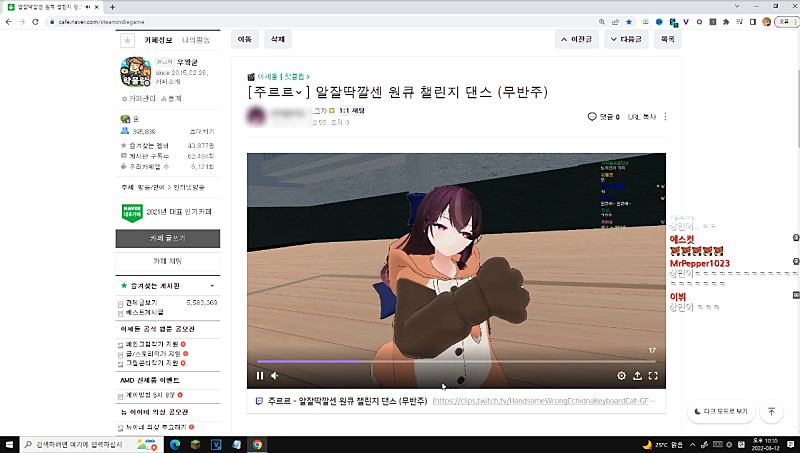Open comments via 댓글 0 icon
This screenshot has width=800, height=453.
(x=604, y=117)
